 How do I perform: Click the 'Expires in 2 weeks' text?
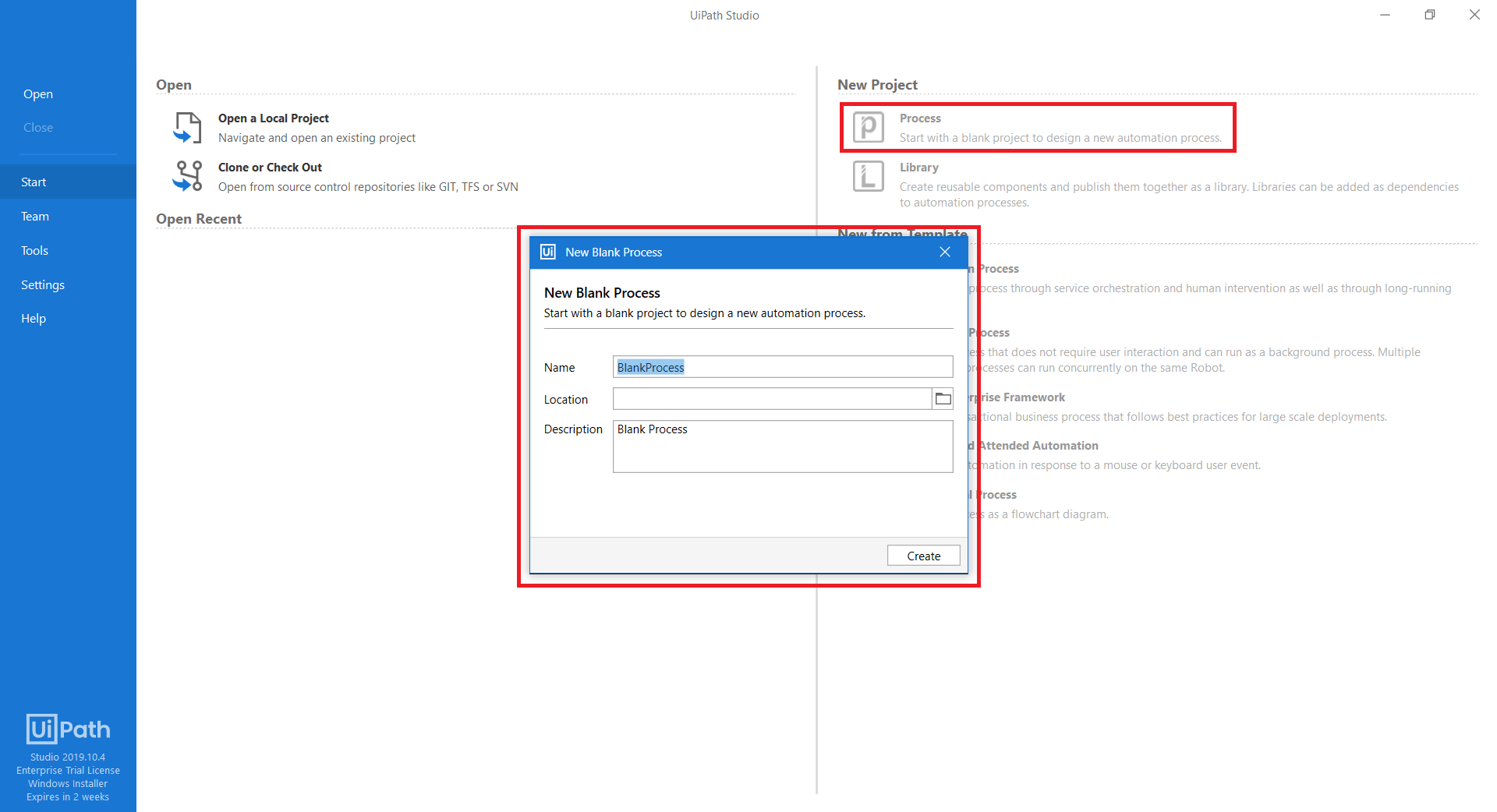[x=68, y=797]
